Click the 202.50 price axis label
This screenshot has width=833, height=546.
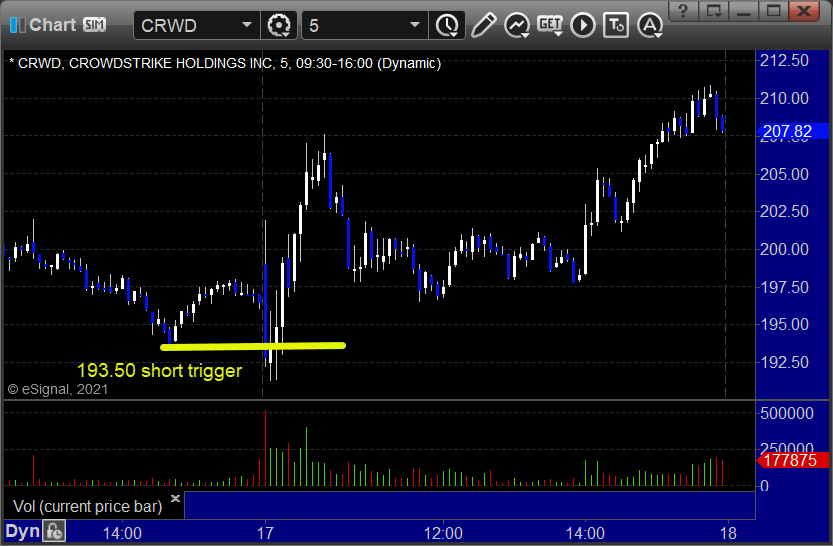785,211
